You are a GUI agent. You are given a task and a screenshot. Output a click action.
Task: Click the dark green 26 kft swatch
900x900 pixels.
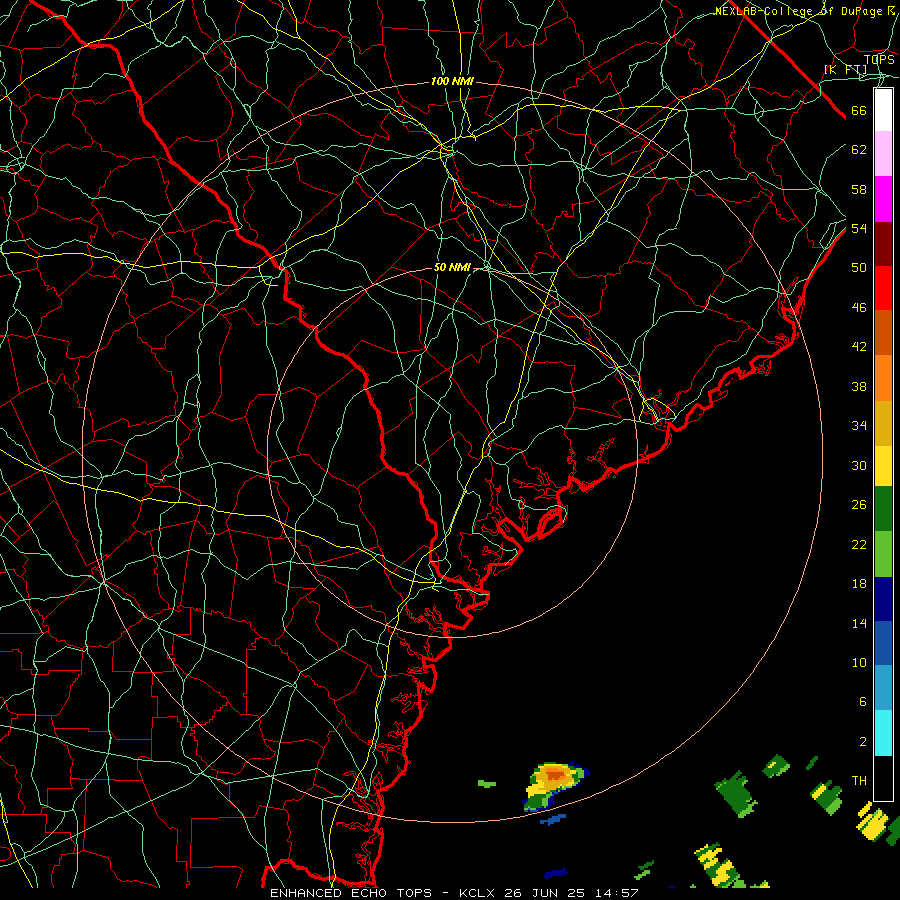pyautogui.click(x=883, y=509)
